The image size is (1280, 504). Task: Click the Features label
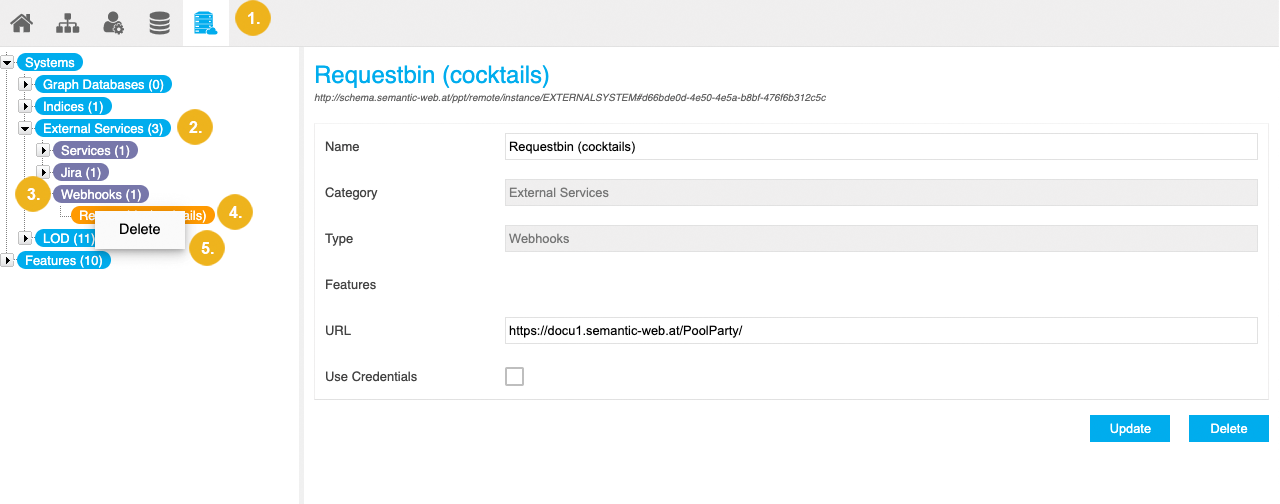[351, 284]
